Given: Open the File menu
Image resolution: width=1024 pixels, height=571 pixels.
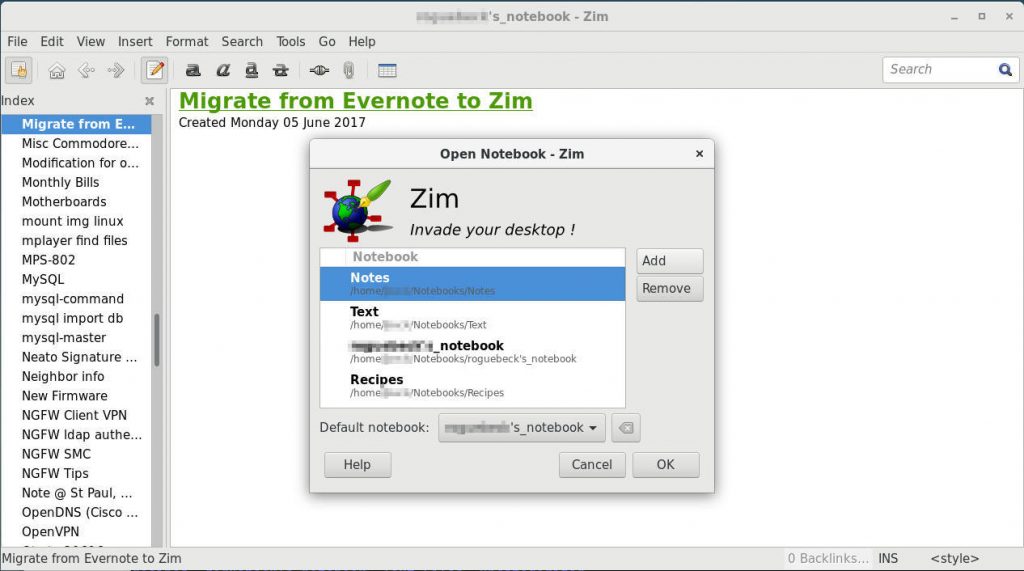Looking at the screenshot, I should pos(17,41).
